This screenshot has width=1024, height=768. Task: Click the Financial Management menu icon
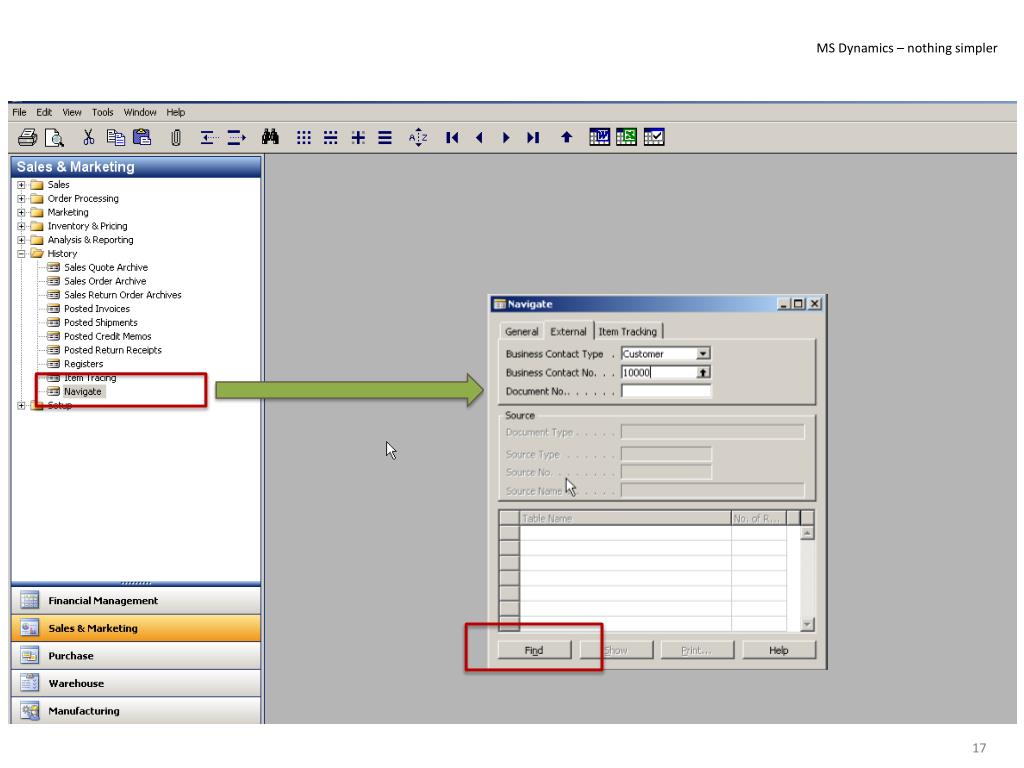(x=29, y=600)
